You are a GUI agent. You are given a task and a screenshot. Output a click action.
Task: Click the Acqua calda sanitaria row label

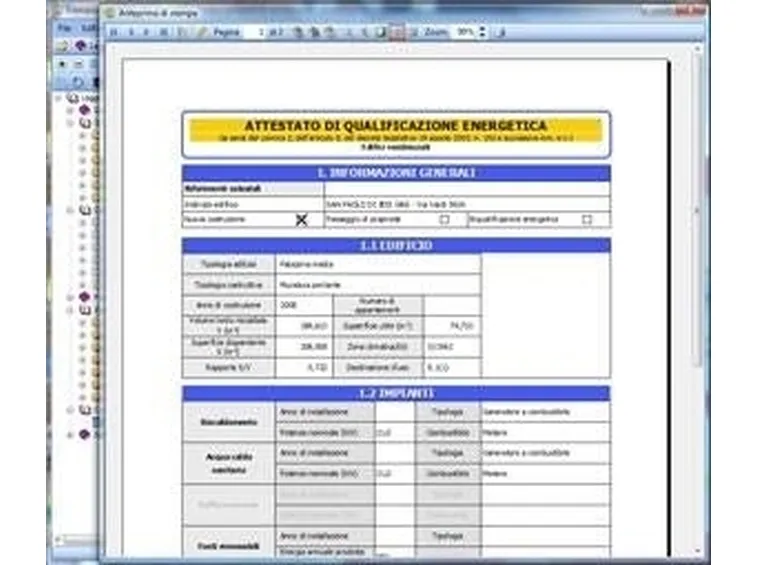229,463
